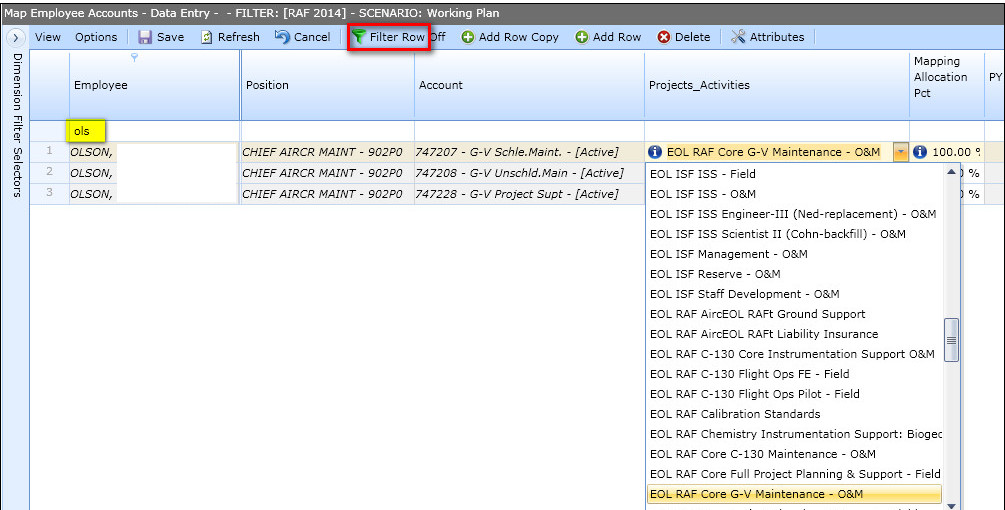Select highlighted 'EOL RAF Core G-V Maintenance - O&M' list item
This screenshot has height=510, width=1005.
click(795, 494)
